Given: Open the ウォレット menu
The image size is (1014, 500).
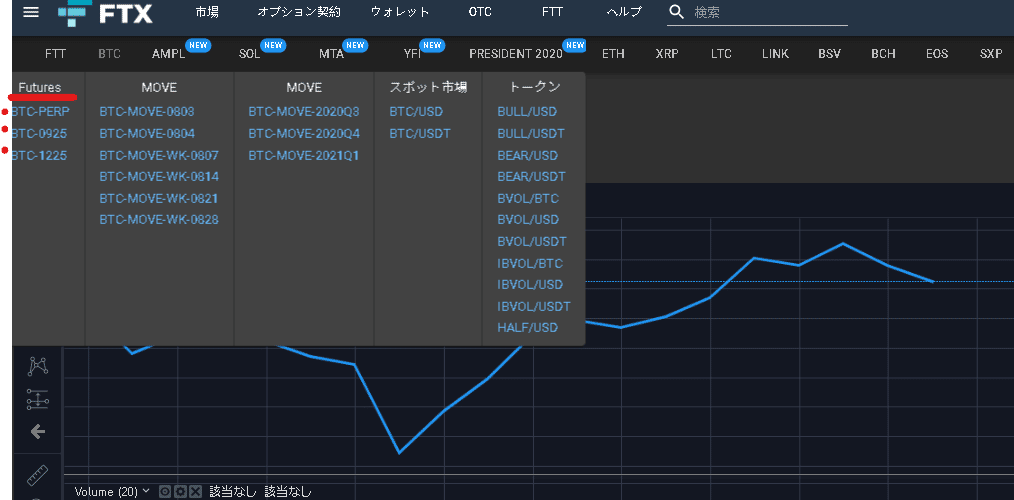Looking at the screenshot, I should tap(400, 12).
